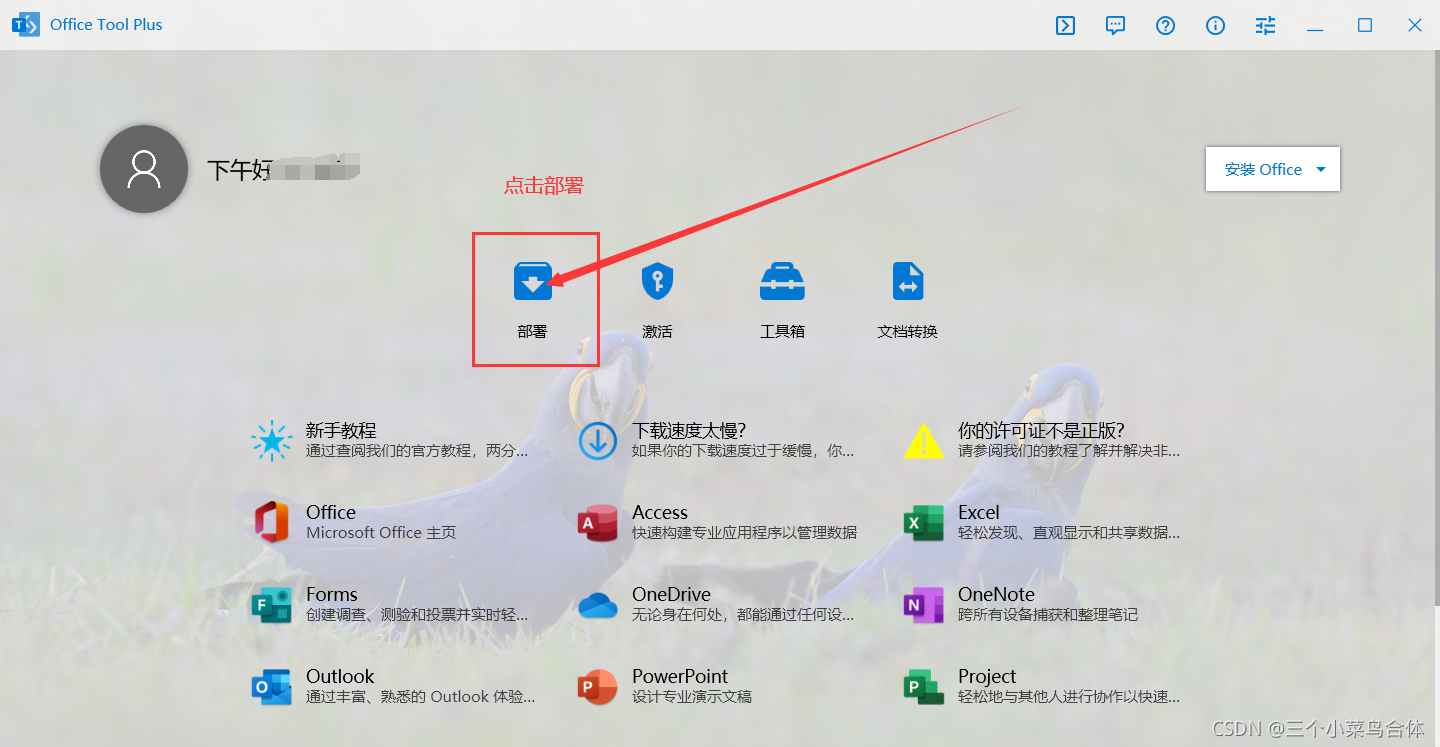Click the user avatar picture
Viewport: 1440px width, 747px height.
(x=144, y=168)
